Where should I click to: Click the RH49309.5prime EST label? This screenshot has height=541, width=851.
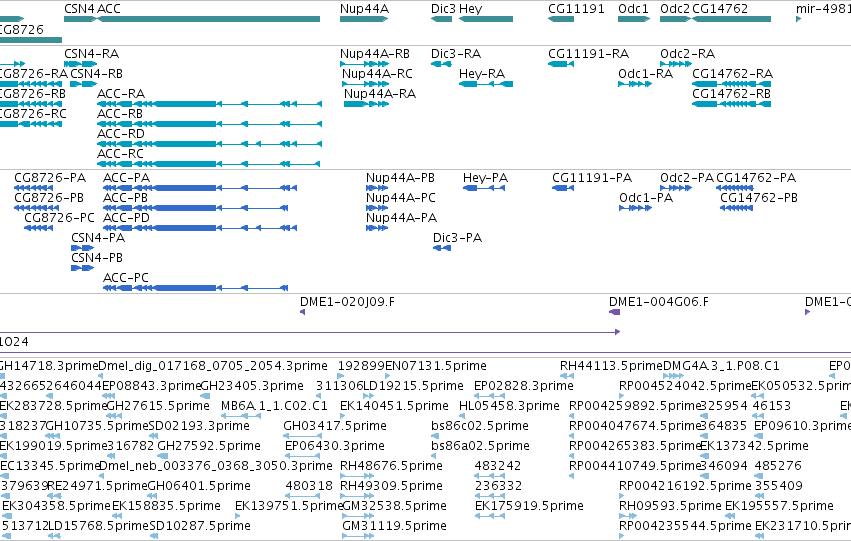[x=391, y=486]
